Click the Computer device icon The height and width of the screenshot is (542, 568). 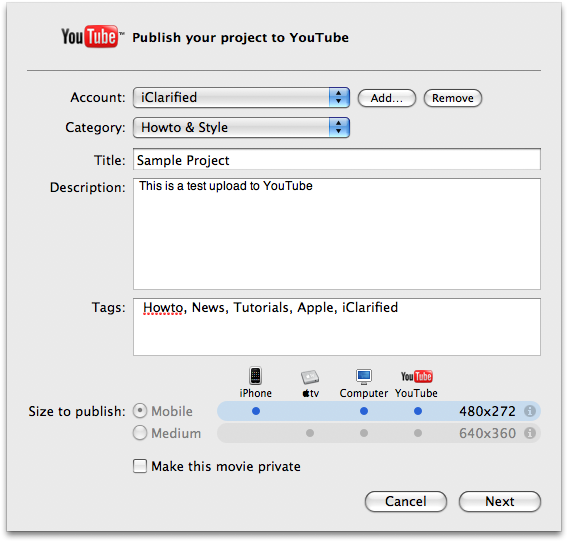364,377
